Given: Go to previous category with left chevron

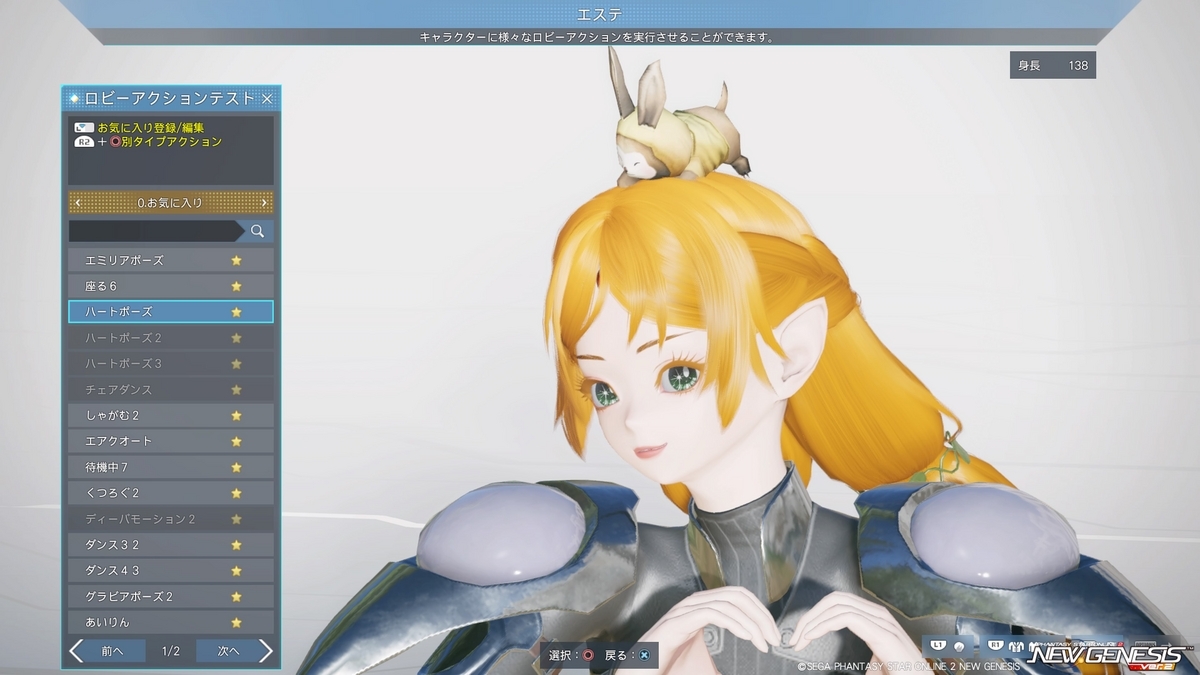Looking at the screenshot, I should coord(78,203).
